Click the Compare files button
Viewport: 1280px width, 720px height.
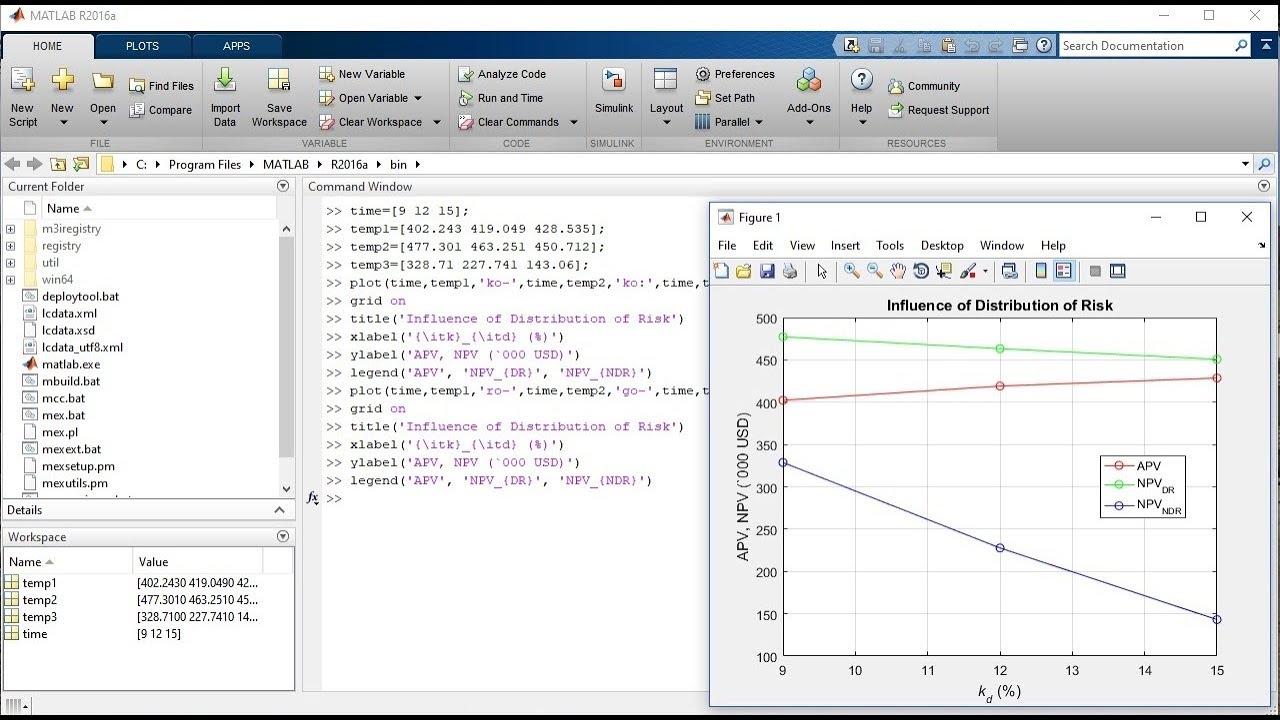[x=160, y=110]
